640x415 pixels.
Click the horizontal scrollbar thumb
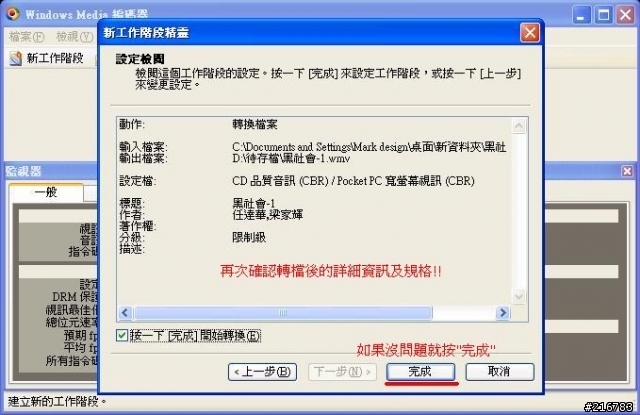(283, 313)
